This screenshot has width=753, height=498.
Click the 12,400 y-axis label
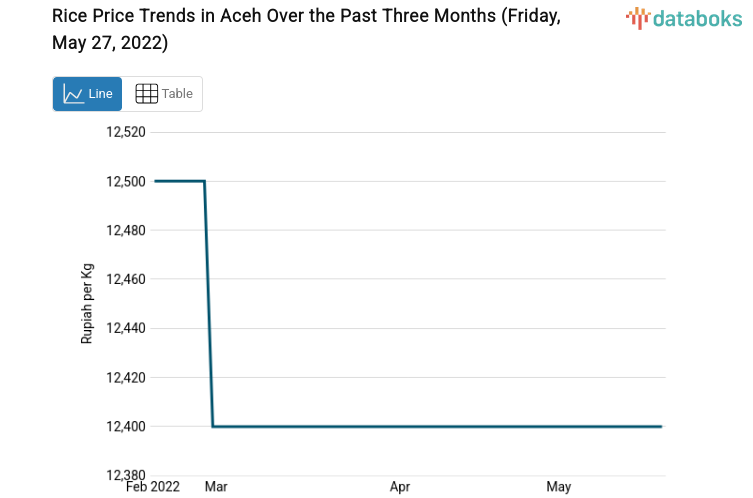[x=126, y=427]
